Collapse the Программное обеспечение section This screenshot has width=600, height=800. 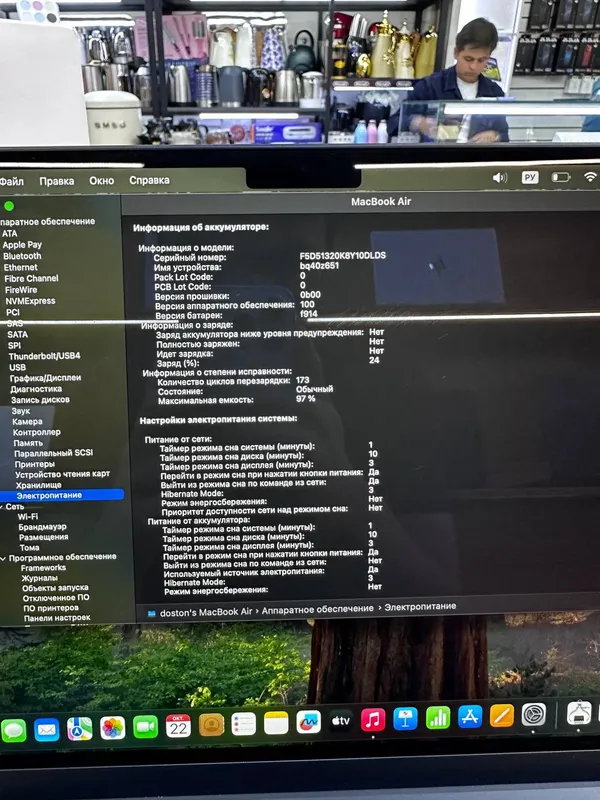click(3, 559)
